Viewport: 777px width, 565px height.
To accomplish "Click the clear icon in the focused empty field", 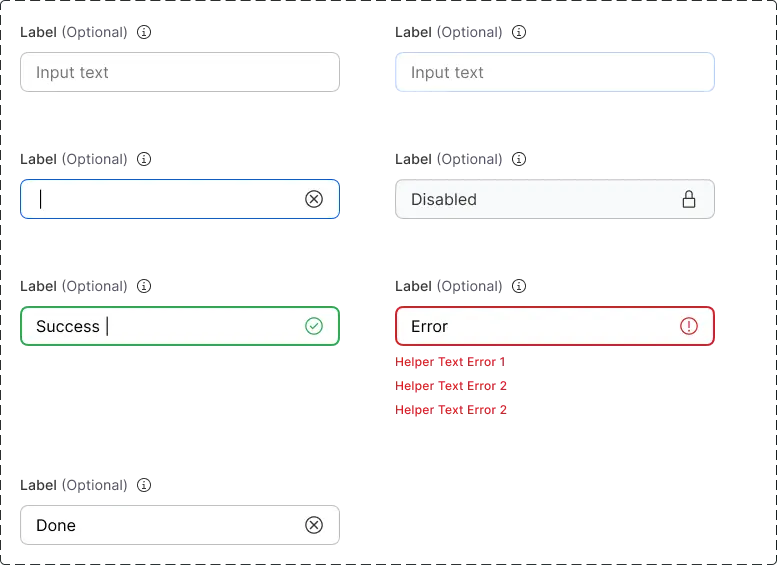I will pyautogui.click(x=314, y=199).
